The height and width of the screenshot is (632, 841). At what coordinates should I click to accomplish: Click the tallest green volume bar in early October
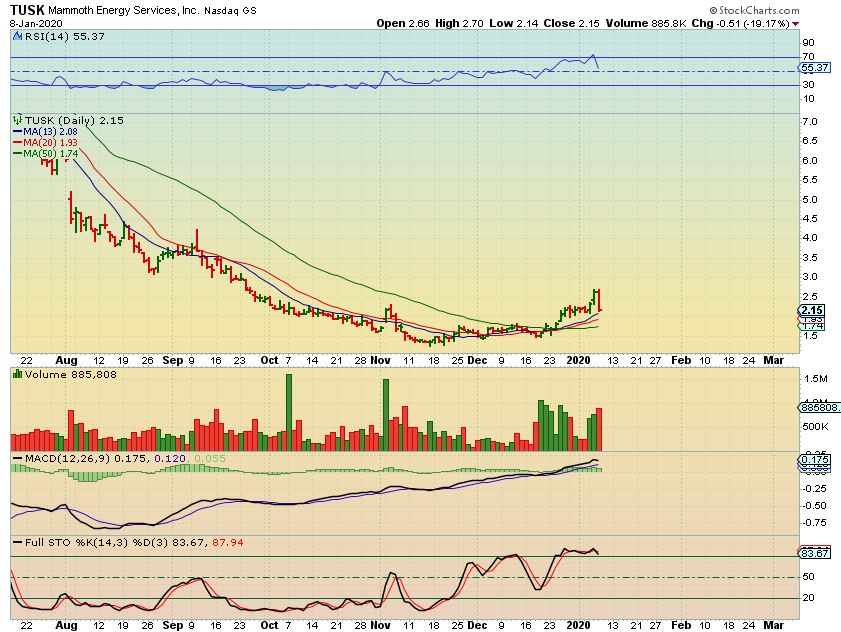point(289,412)
